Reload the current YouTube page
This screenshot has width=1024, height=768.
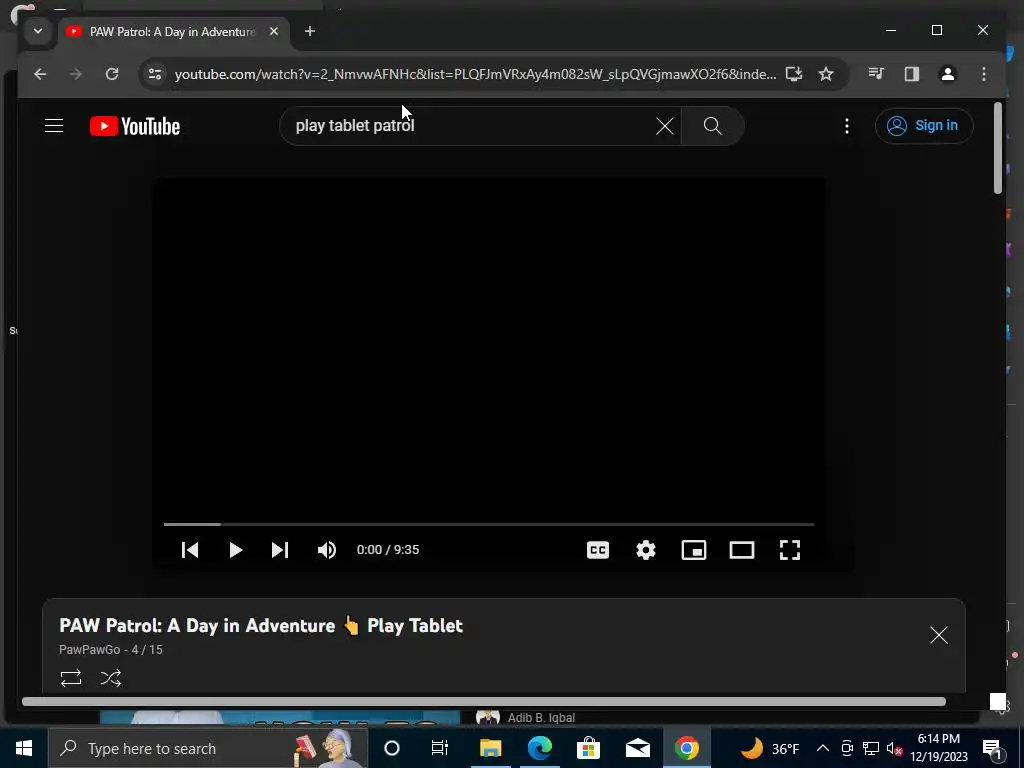(112, 74)
